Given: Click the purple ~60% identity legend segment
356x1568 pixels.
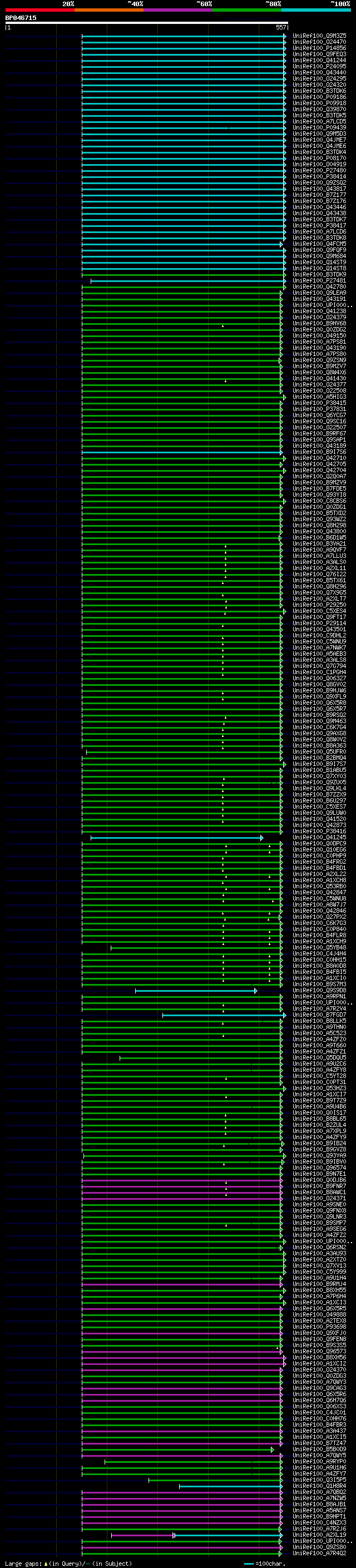Looking at the screenshot, I should coord(177,10).
